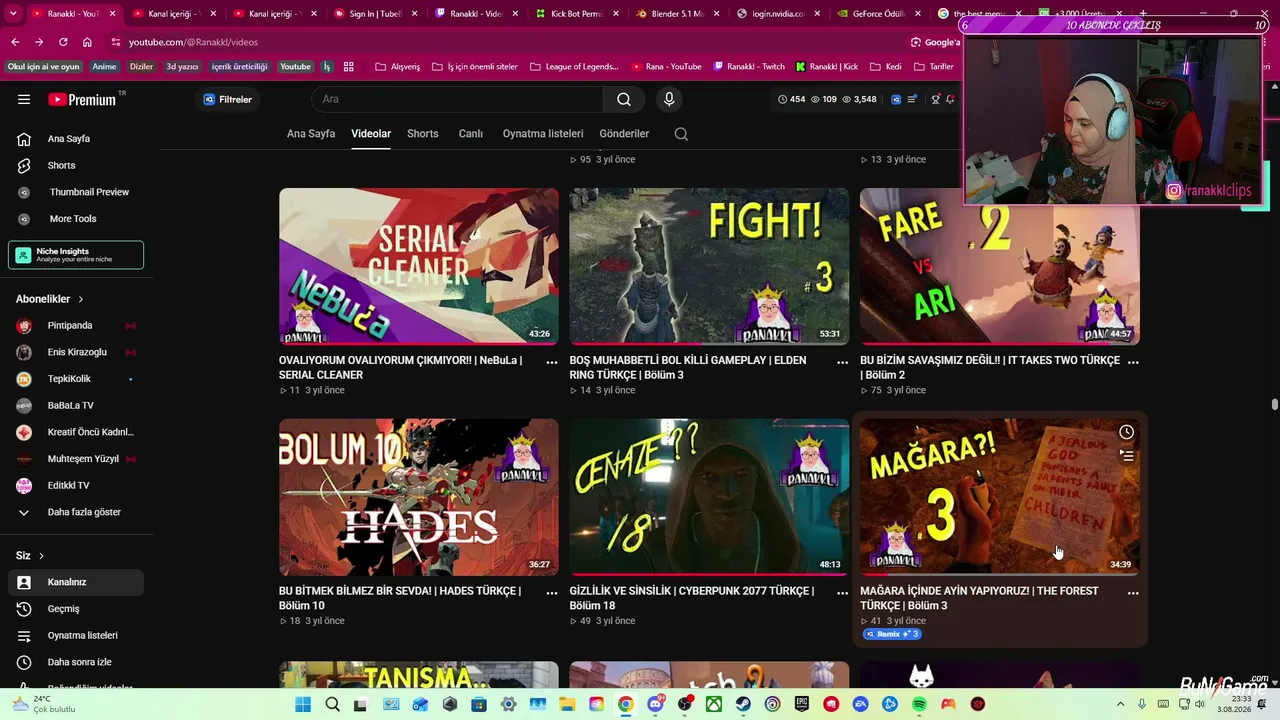Viewport: 1280px width, 720px height.
Task: Open the blue vidIQ icon in header
Action: tap(896, 99)
